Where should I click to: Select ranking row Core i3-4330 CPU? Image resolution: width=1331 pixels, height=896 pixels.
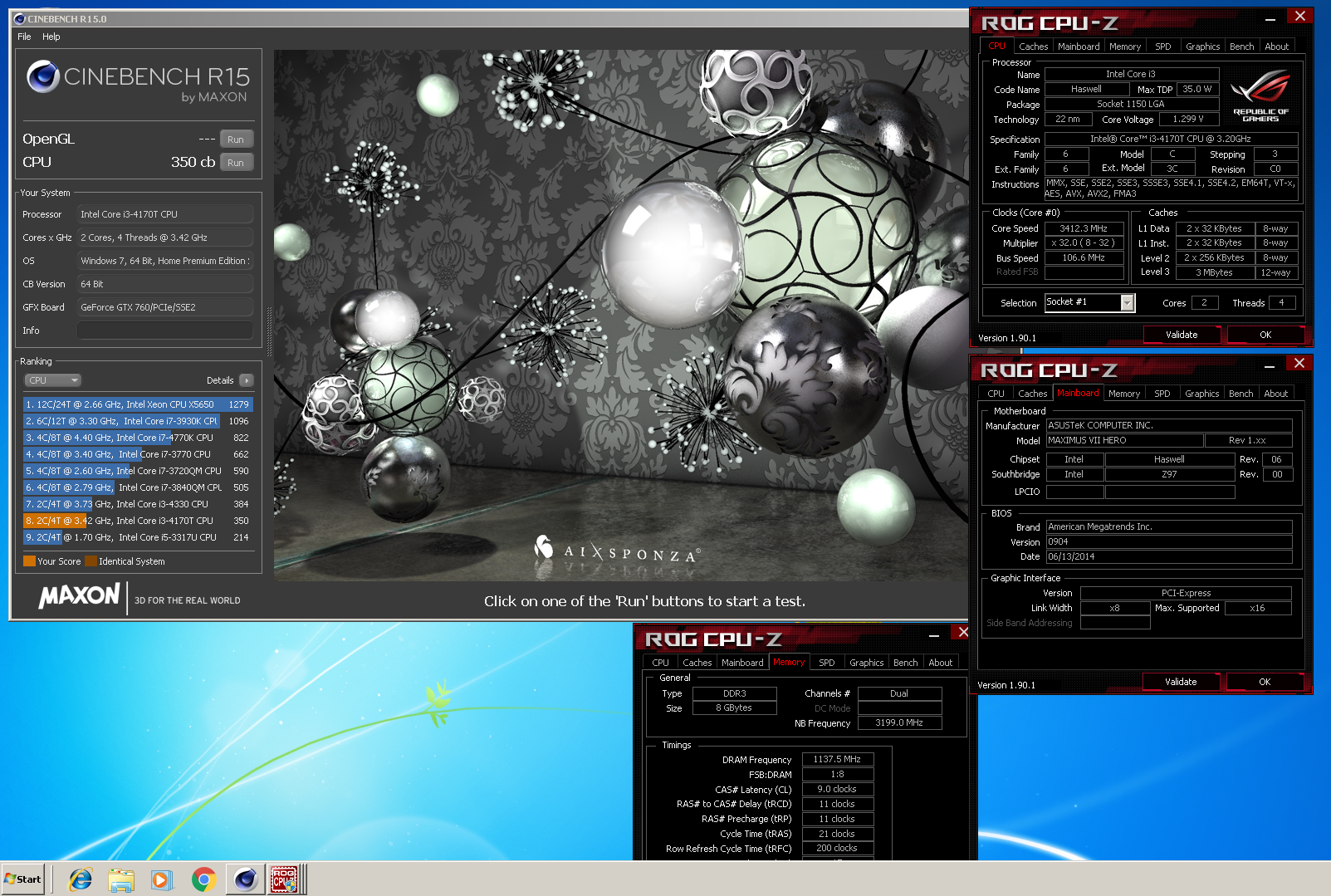click(138, 504)
